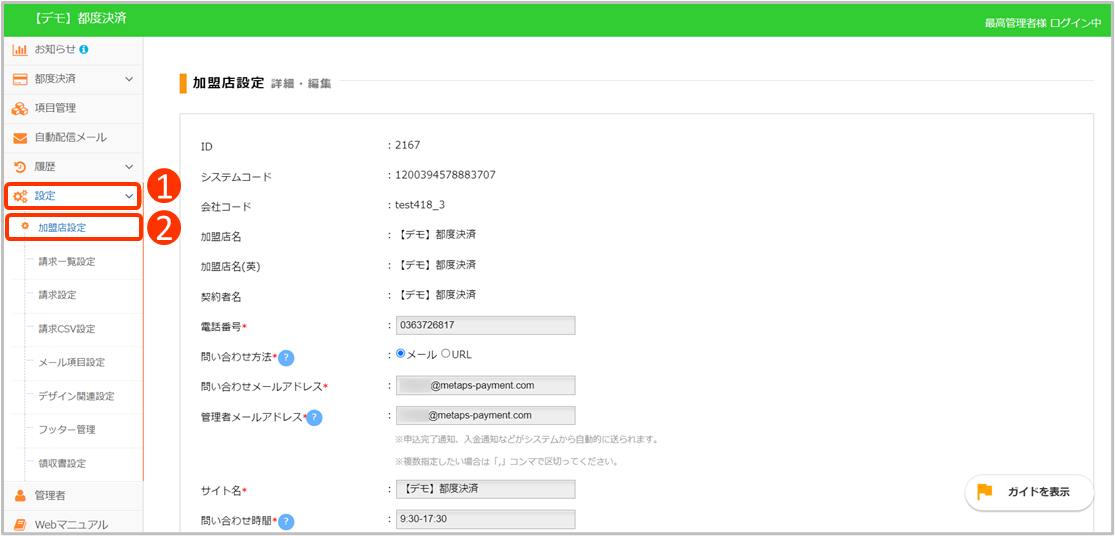Click the ガイドを表示 button
This screenshot has width=1115, height=536.
point(1029,492)
